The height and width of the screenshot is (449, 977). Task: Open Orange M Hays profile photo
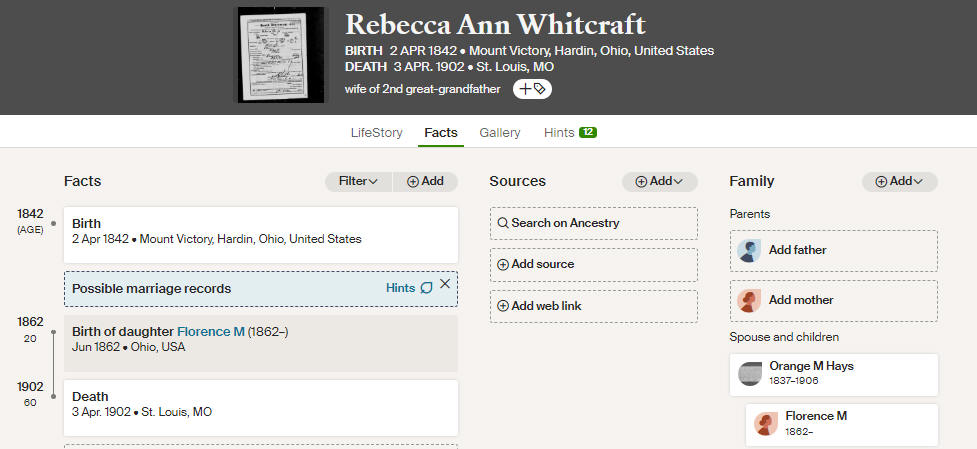750,374
